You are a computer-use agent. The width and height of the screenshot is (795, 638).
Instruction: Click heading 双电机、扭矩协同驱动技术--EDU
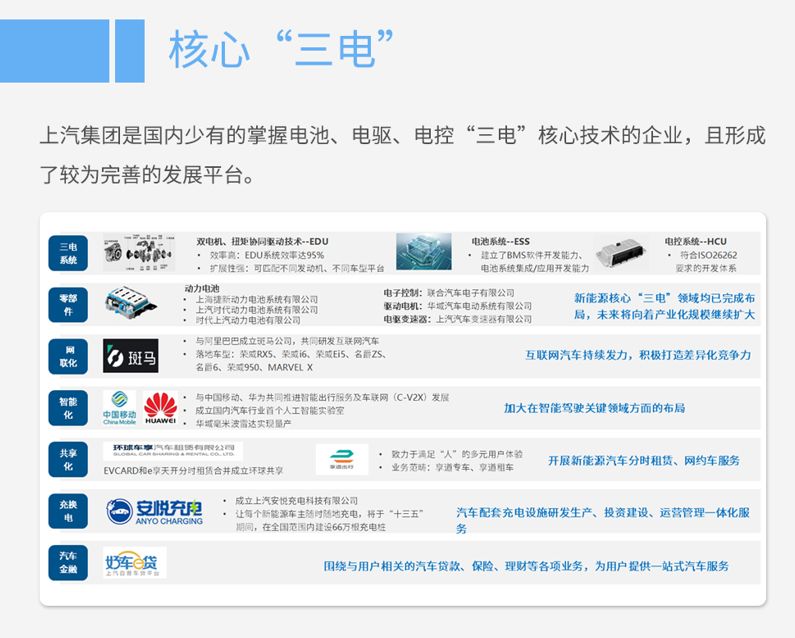pos(263,241)
